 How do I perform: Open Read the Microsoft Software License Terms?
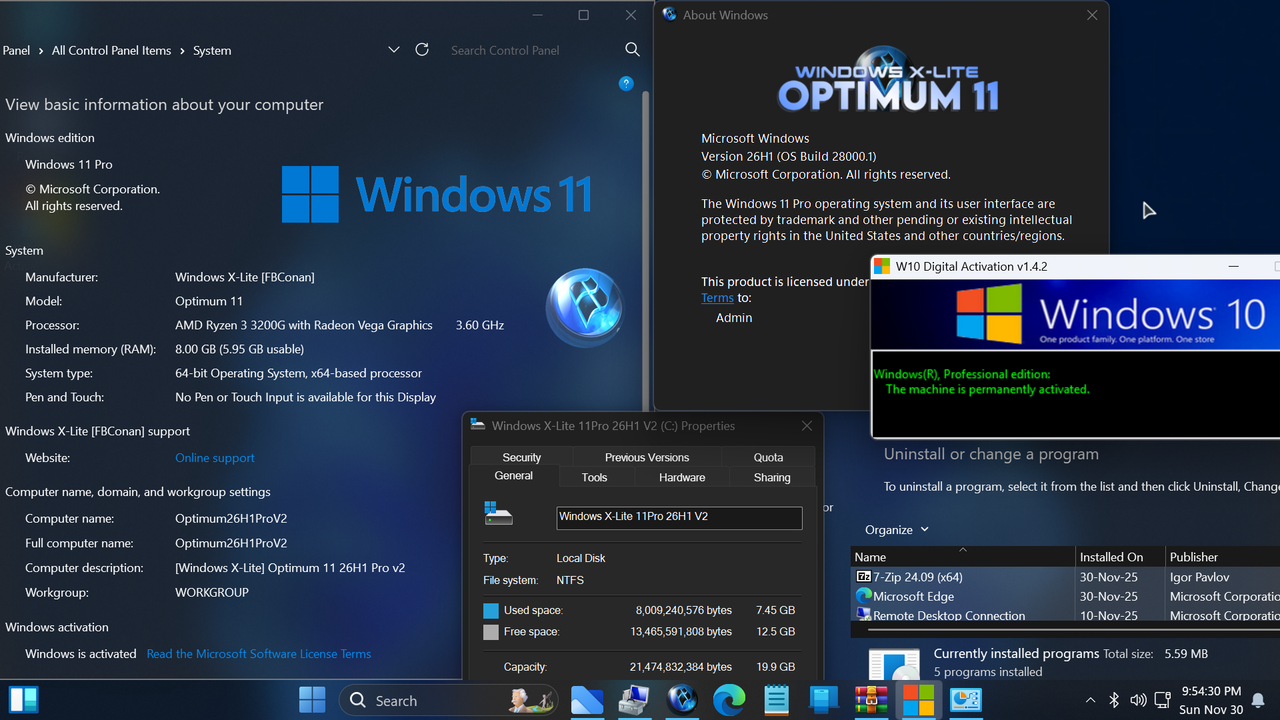click(x=259, y=653)
